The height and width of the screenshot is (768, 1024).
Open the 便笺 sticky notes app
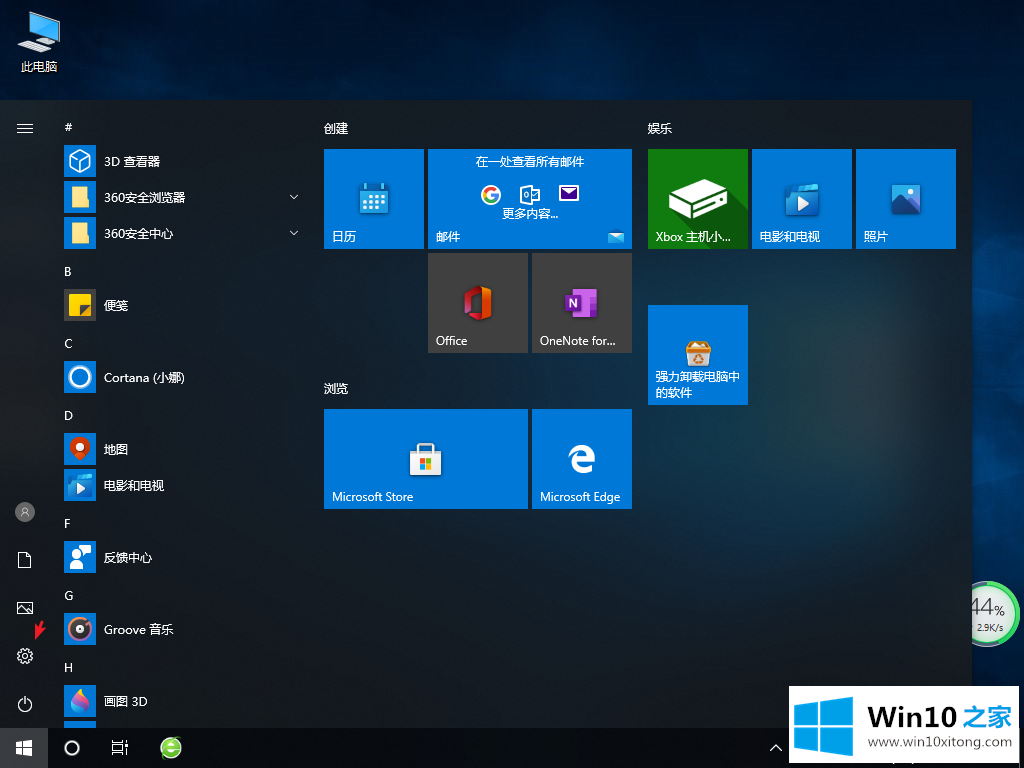point(182,305)
